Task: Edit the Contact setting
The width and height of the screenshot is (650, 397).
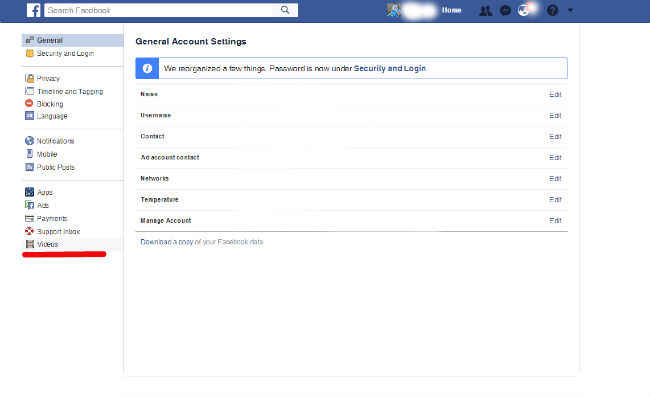Action: click(555, 137)
